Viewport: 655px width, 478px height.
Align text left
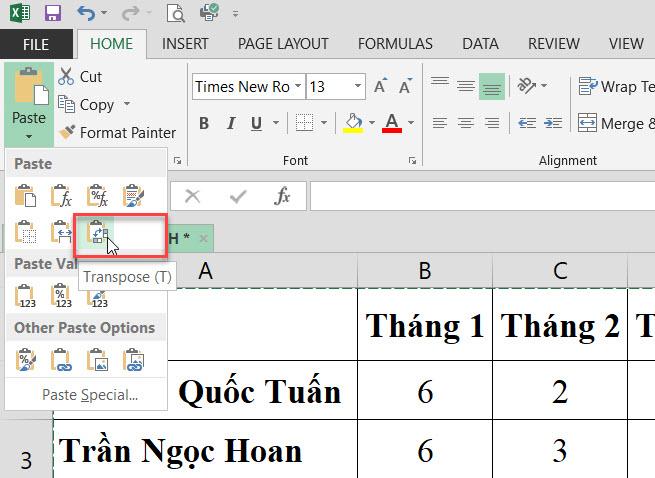439,123
